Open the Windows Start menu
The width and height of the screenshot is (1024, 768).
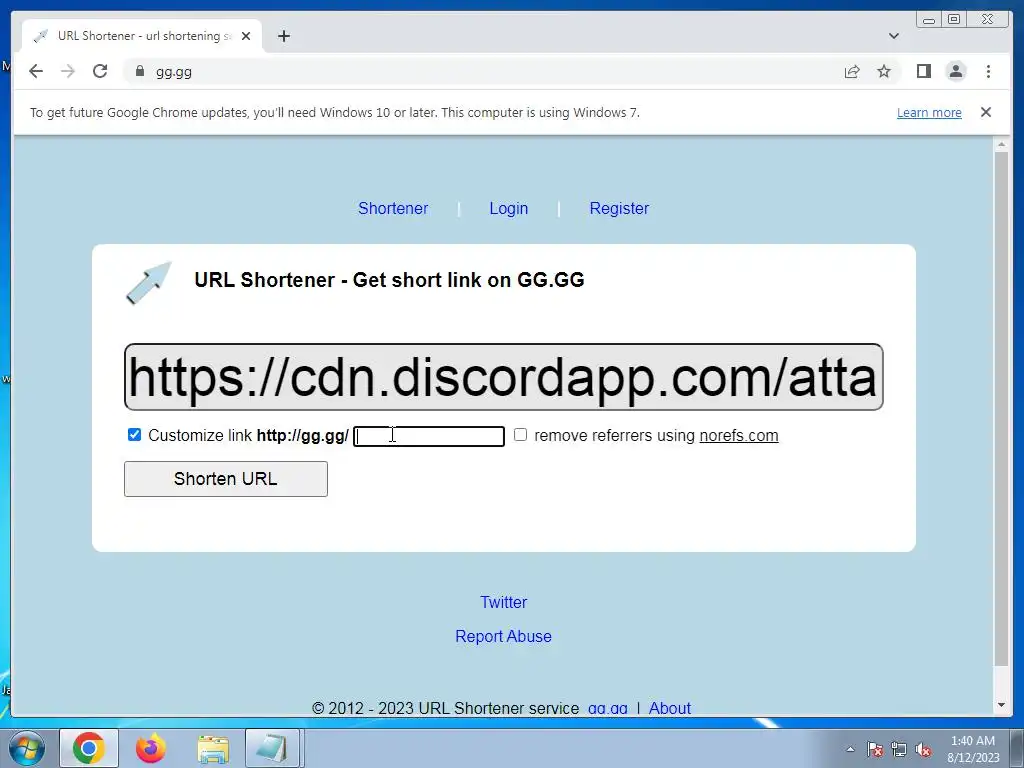click(x=26, y=748)
